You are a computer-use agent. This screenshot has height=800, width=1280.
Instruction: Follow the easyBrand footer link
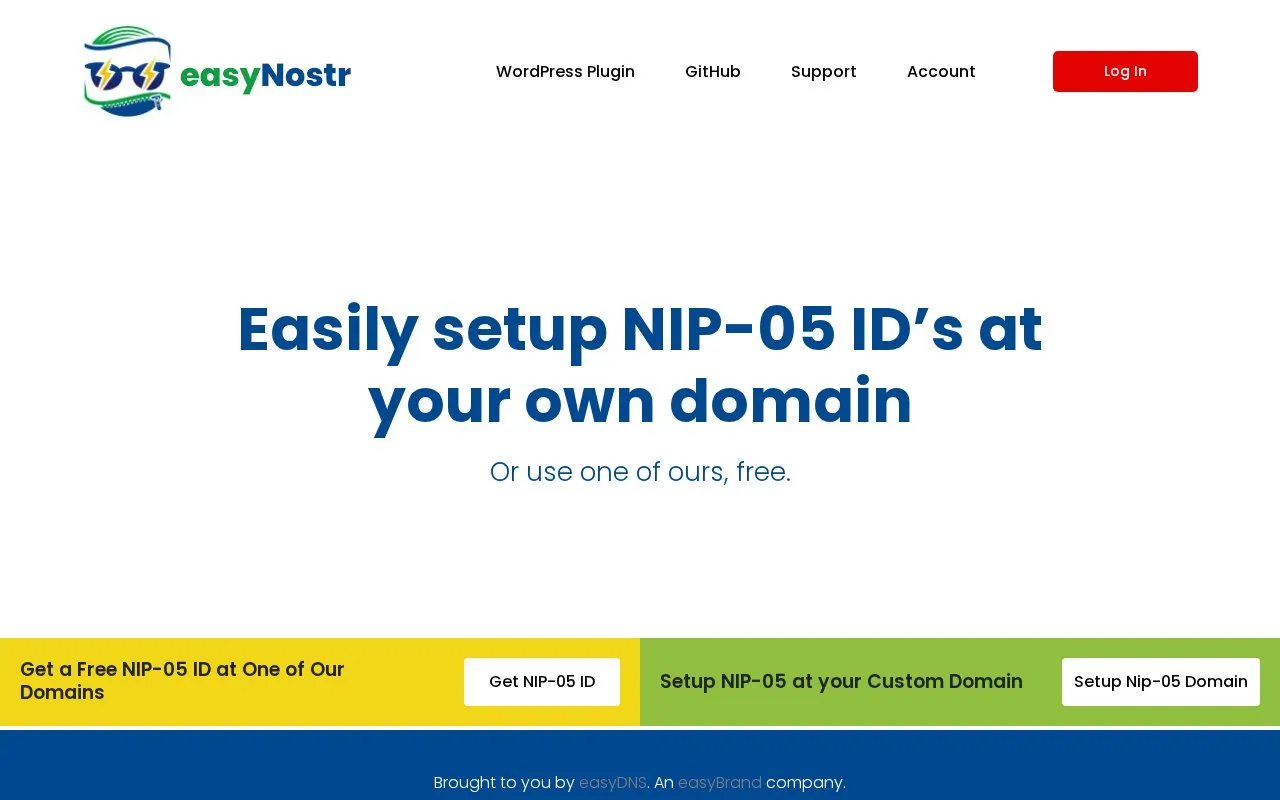point(720,782)
